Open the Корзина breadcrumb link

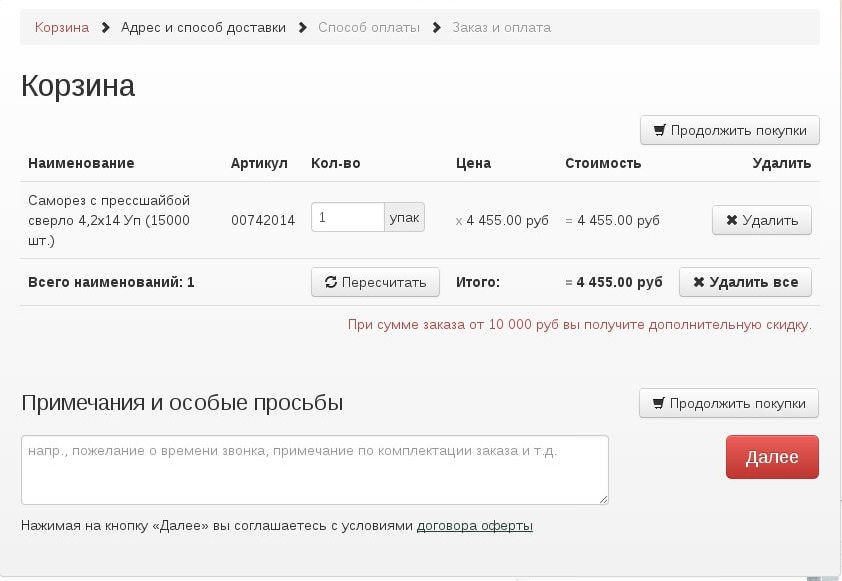click(61, 27)
